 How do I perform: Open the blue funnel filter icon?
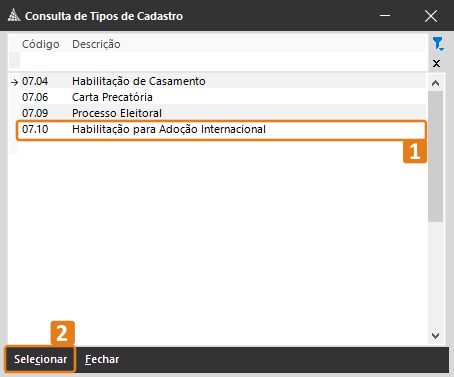click(438, 44)
